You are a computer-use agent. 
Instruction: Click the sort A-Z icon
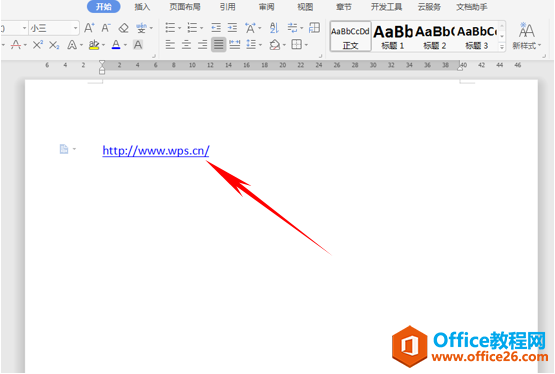(274, 28)
